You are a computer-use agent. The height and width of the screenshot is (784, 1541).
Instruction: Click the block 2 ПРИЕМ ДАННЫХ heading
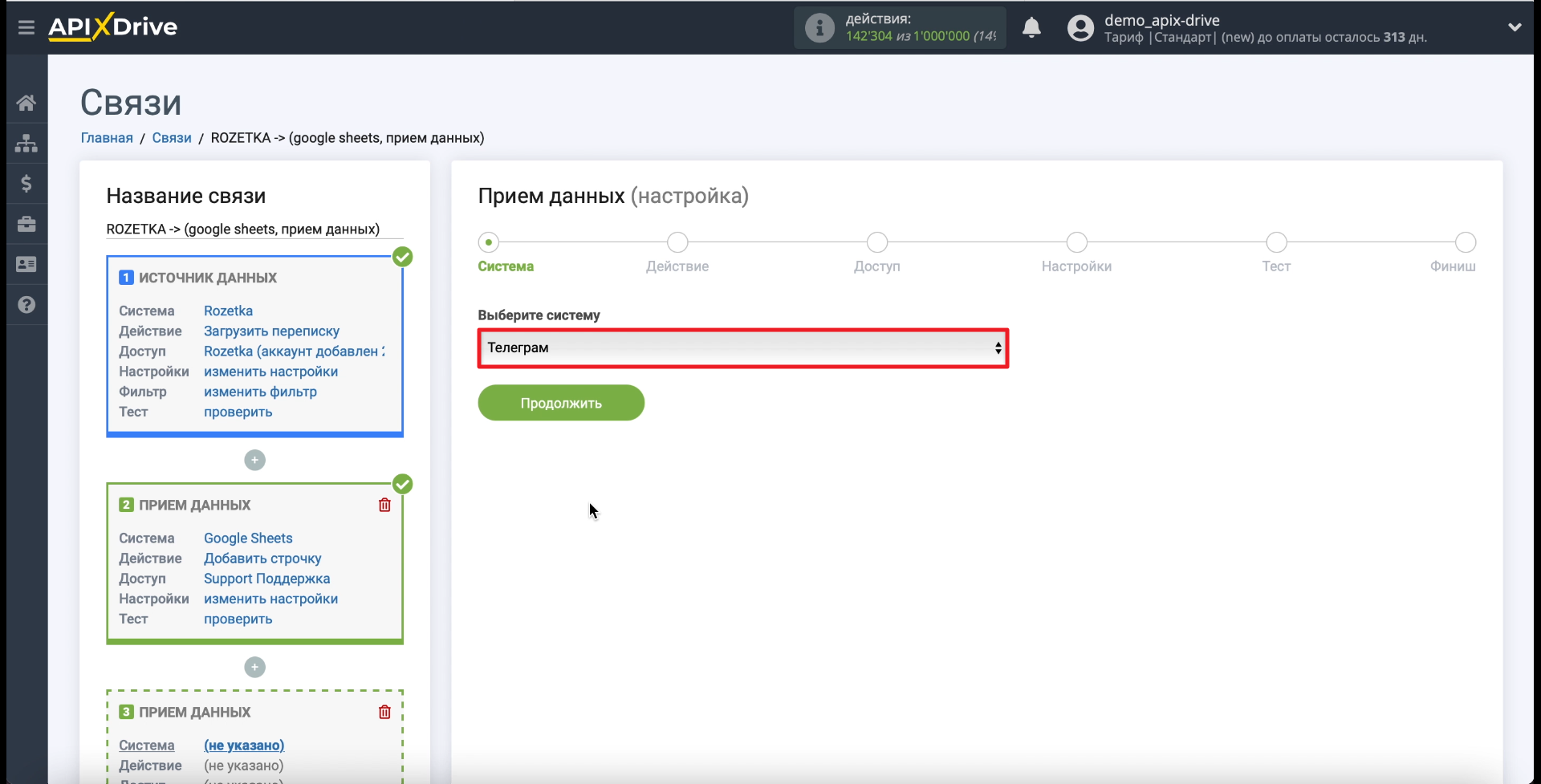tap(195, 505)
